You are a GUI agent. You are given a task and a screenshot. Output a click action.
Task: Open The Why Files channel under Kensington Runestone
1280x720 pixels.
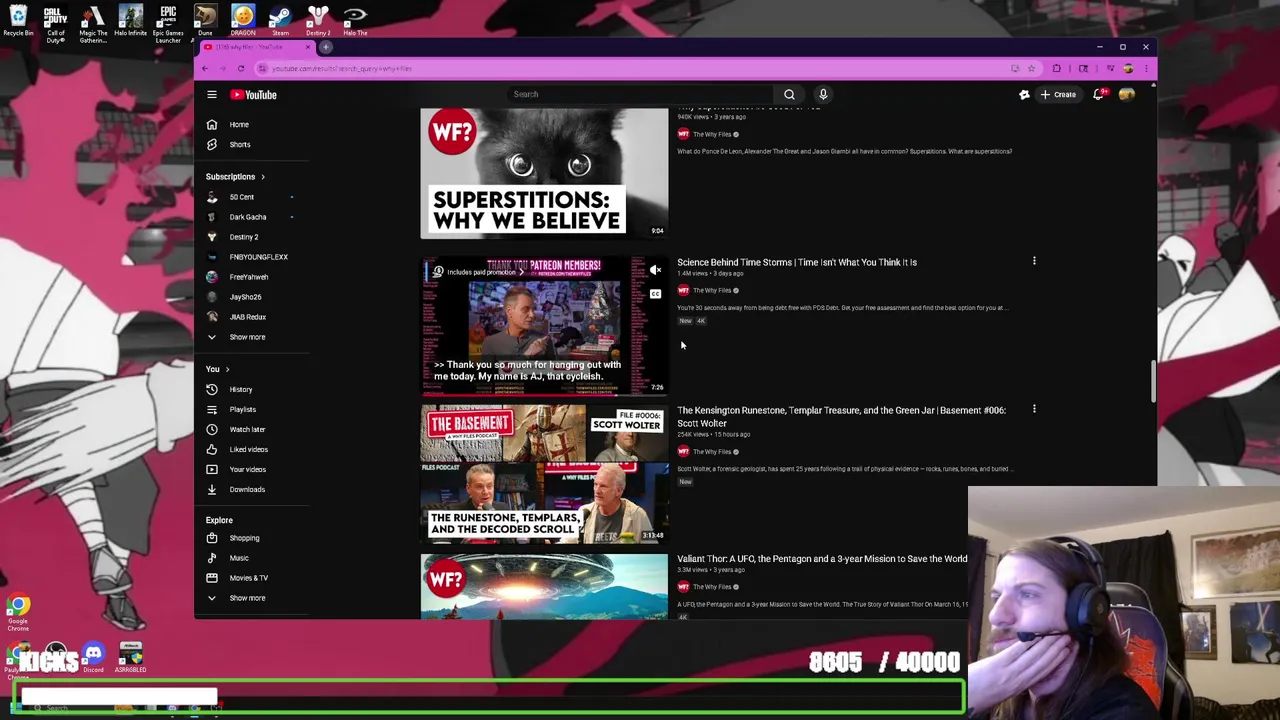coord(712,452)
